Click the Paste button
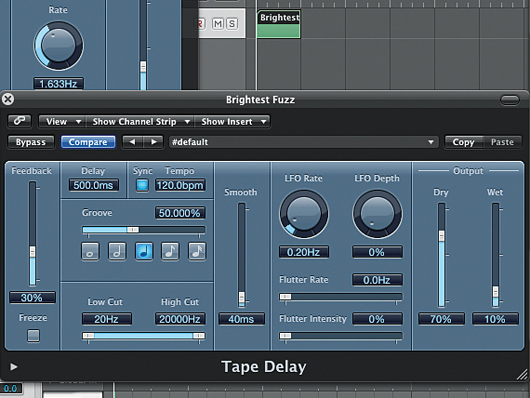 point(502,142)
